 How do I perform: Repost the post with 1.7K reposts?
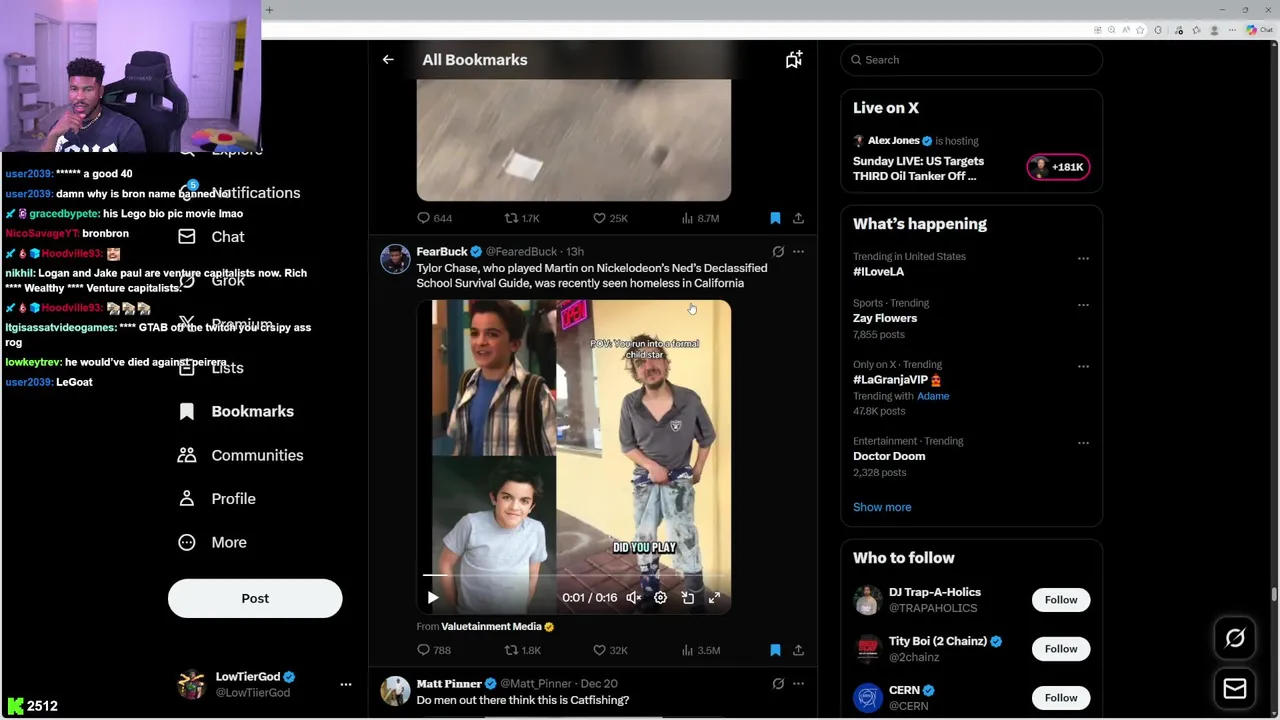point(522,218)
